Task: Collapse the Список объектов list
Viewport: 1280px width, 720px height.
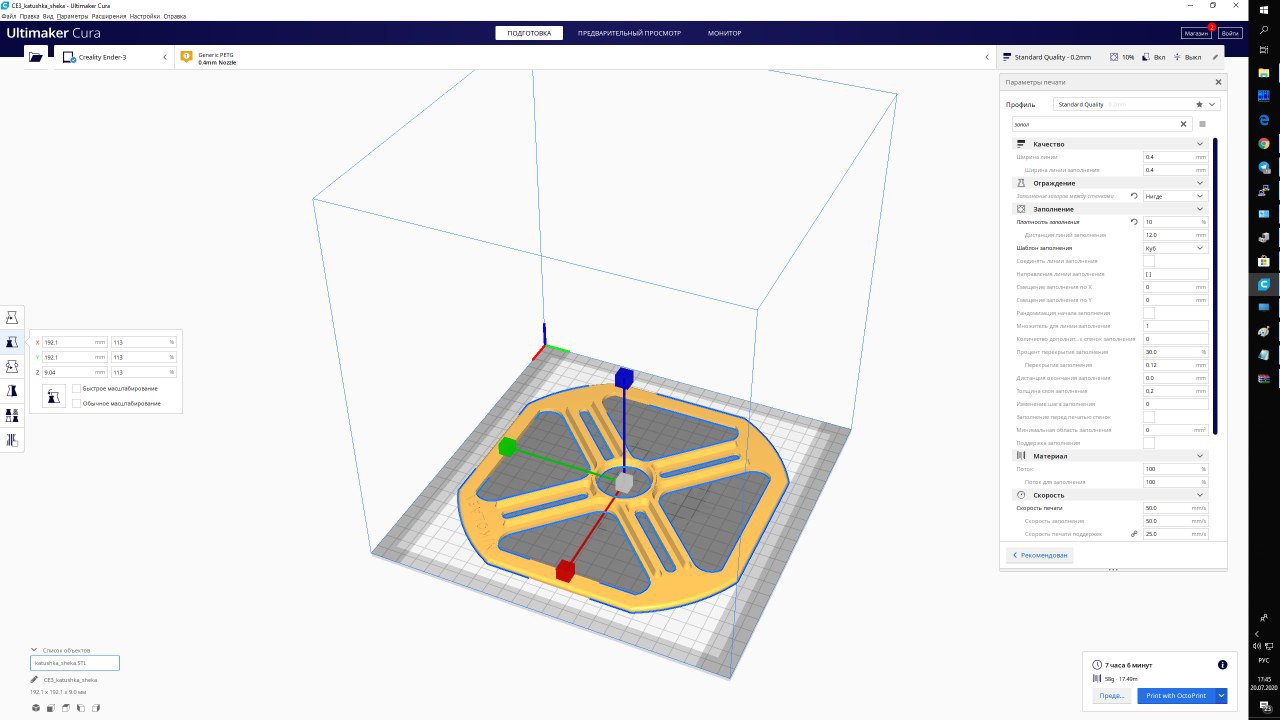Action: (x=34, y=650)
